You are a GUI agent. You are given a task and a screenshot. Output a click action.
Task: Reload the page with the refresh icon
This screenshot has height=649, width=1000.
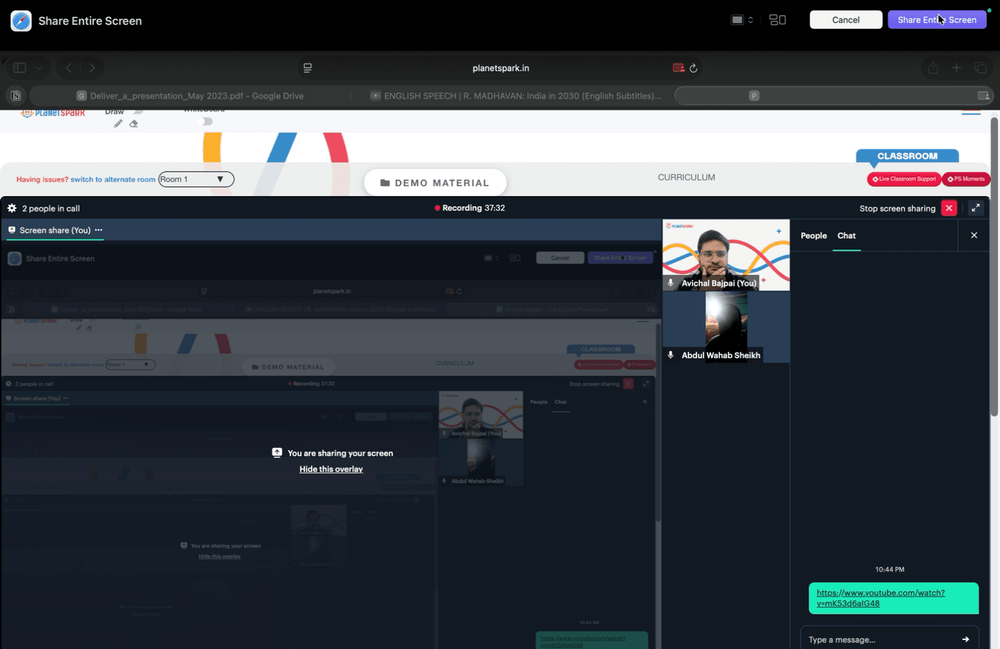pos(693,68)
